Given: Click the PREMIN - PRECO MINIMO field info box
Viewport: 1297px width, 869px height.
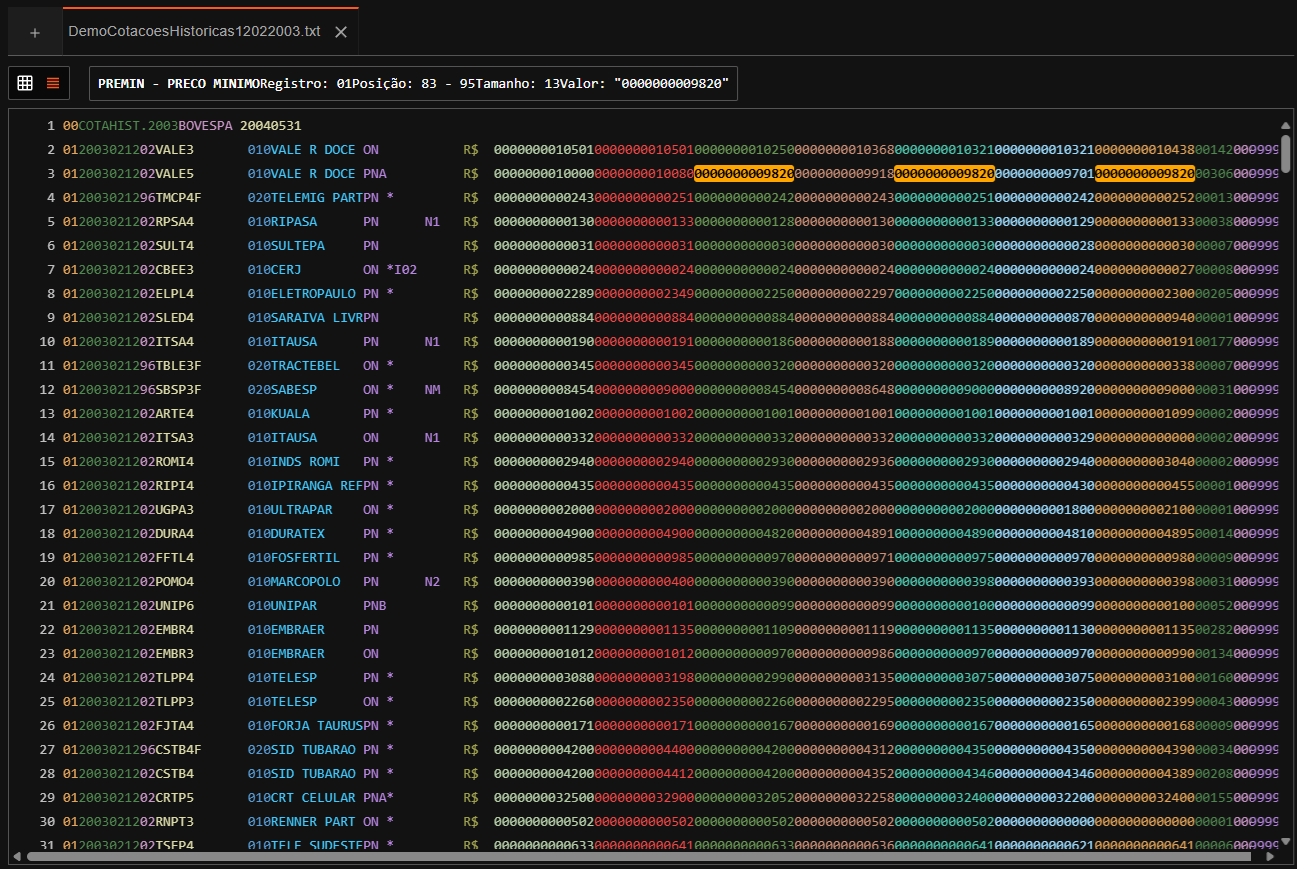Looking at the screenshot, I should (x=413, y=84).
